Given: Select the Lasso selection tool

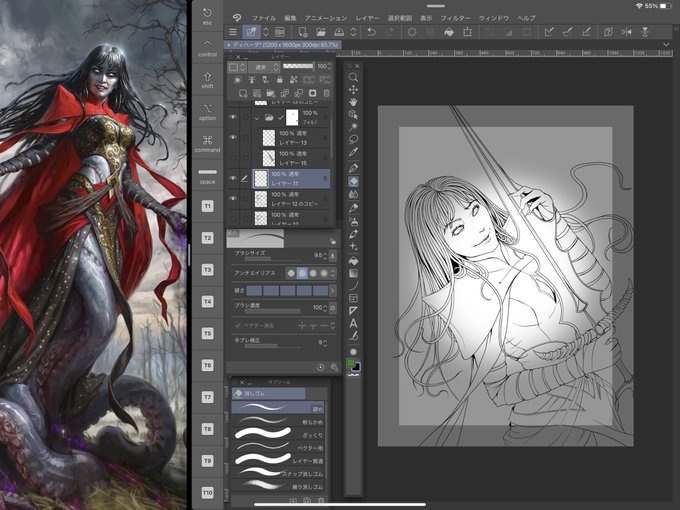Looking at the screenshot, I should click(353, 139).
